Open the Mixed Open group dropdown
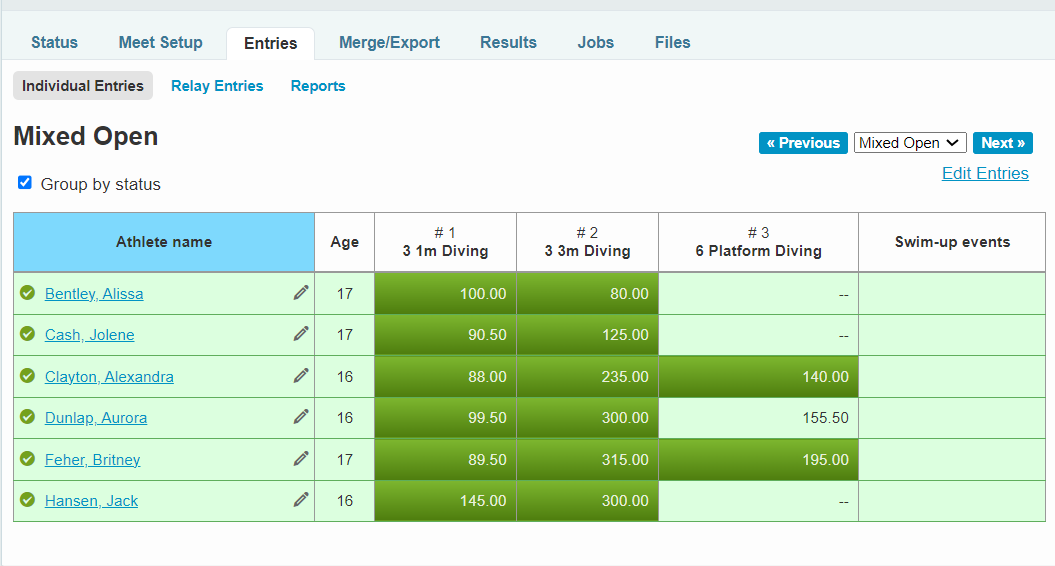Image resolution: width=1055 pixels, height=566 pixels. (x=910, y=143)
